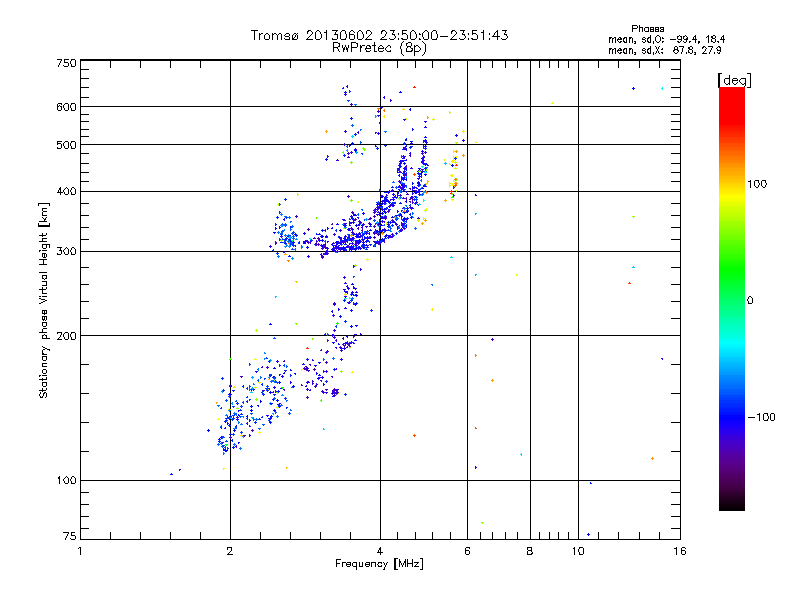Click the x-axis '4' tick label
800x600 pixels.
(x=380, y=552)
